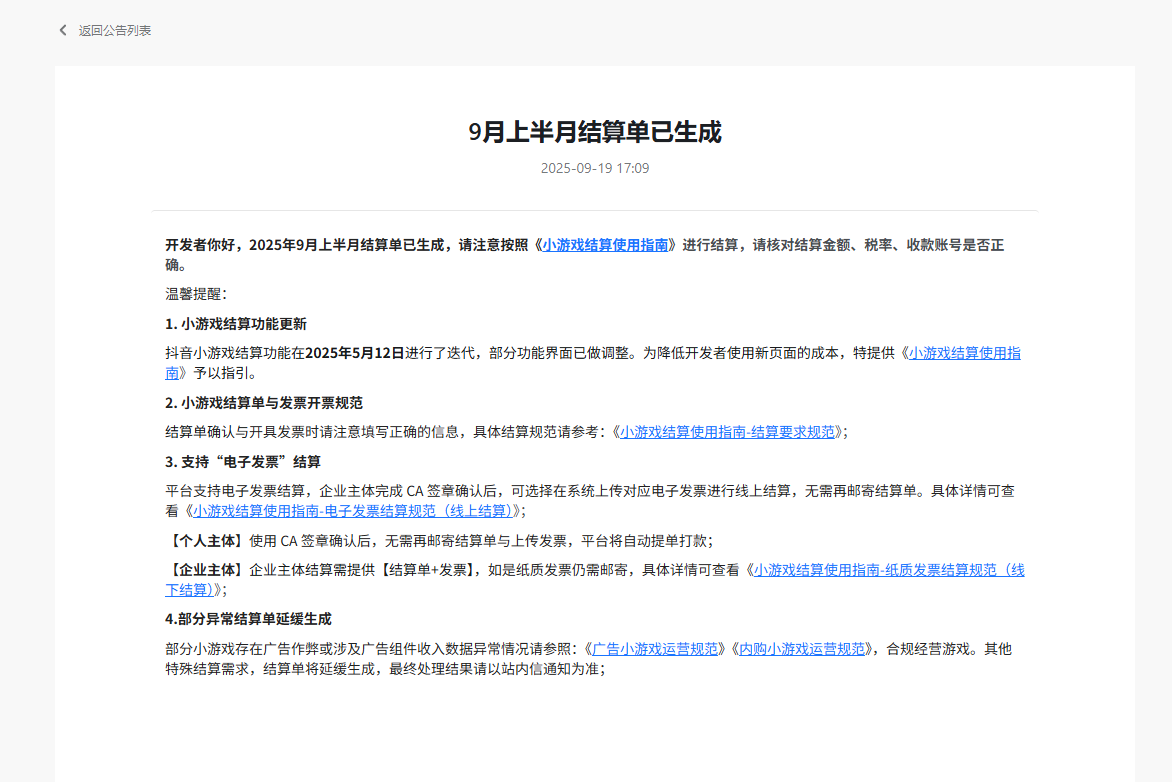The image size is (1172, 782).
Task: Click the 【企业主体】 label text
Action: click(205, 570)
